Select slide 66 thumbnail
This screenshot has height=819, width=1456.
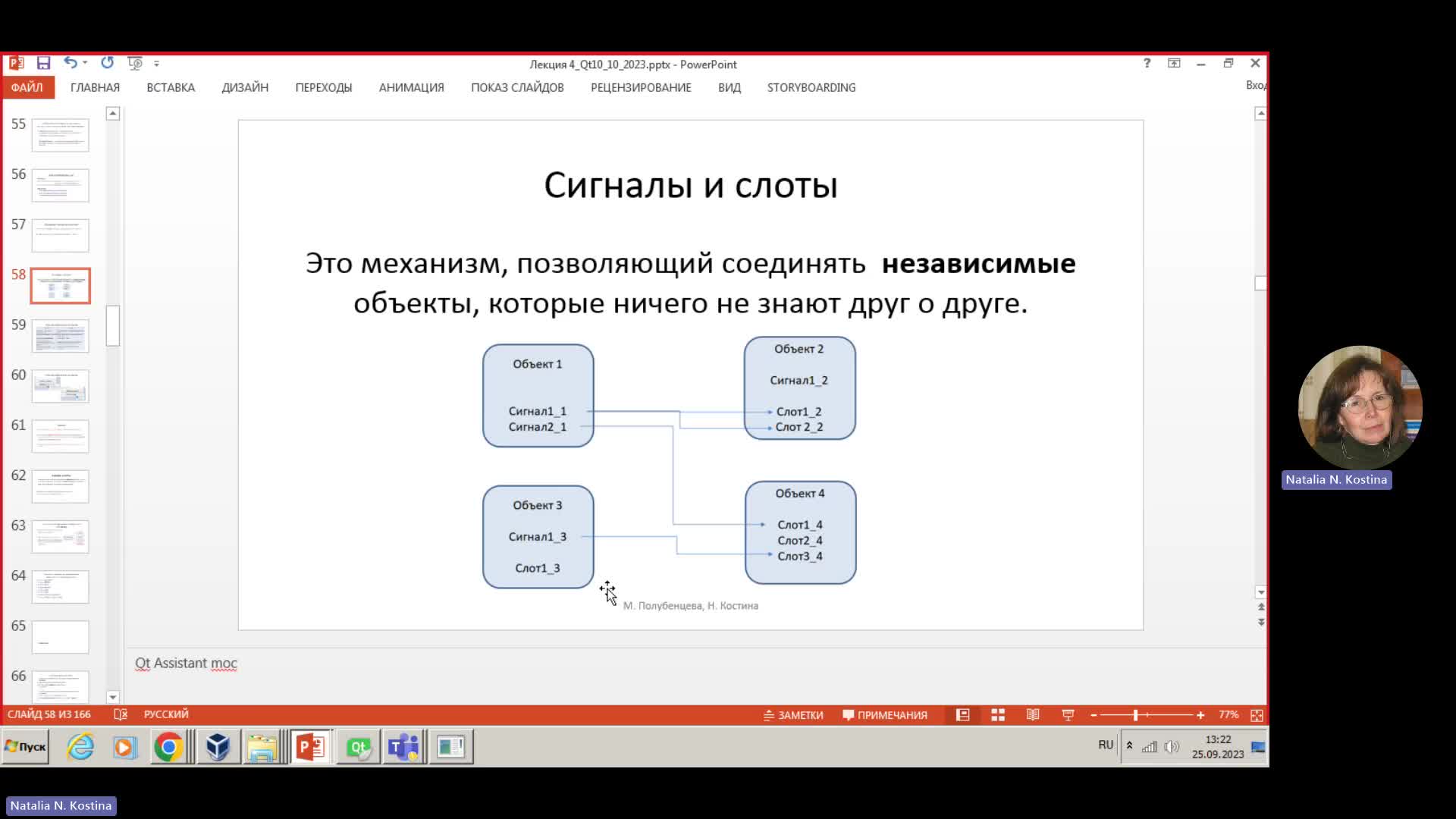[60, 686]
